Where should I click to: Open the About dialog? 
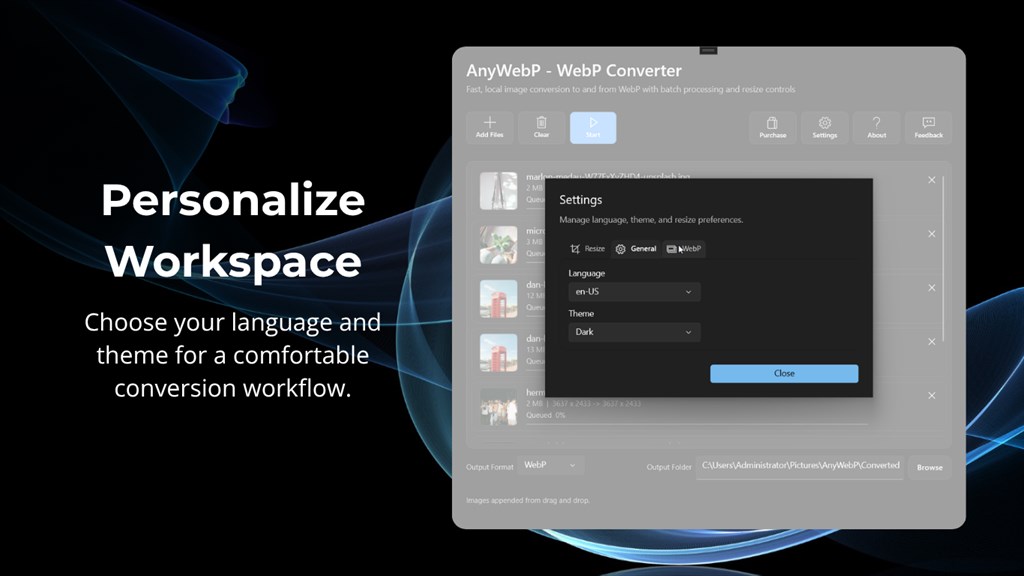pos(876,127)
